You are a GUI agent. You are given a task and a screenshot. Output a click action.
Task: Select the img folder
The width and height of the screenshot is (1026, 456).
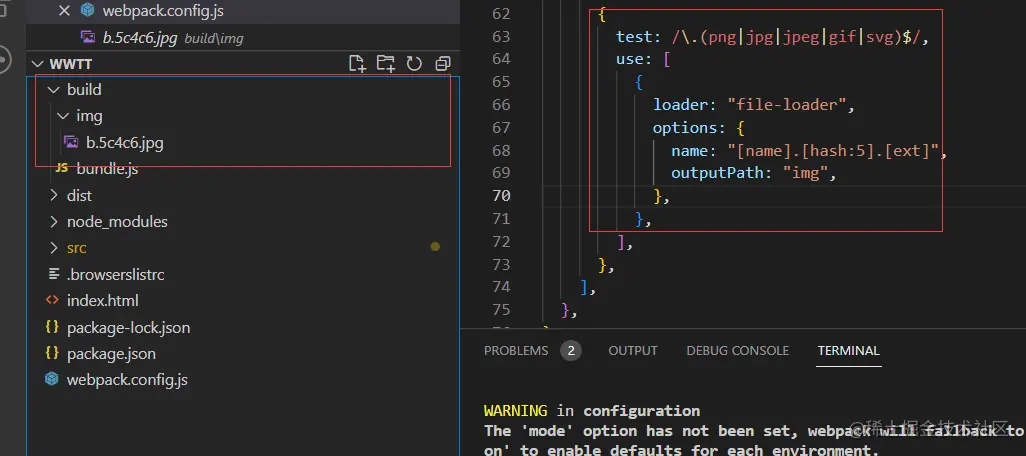coord(89,116)
